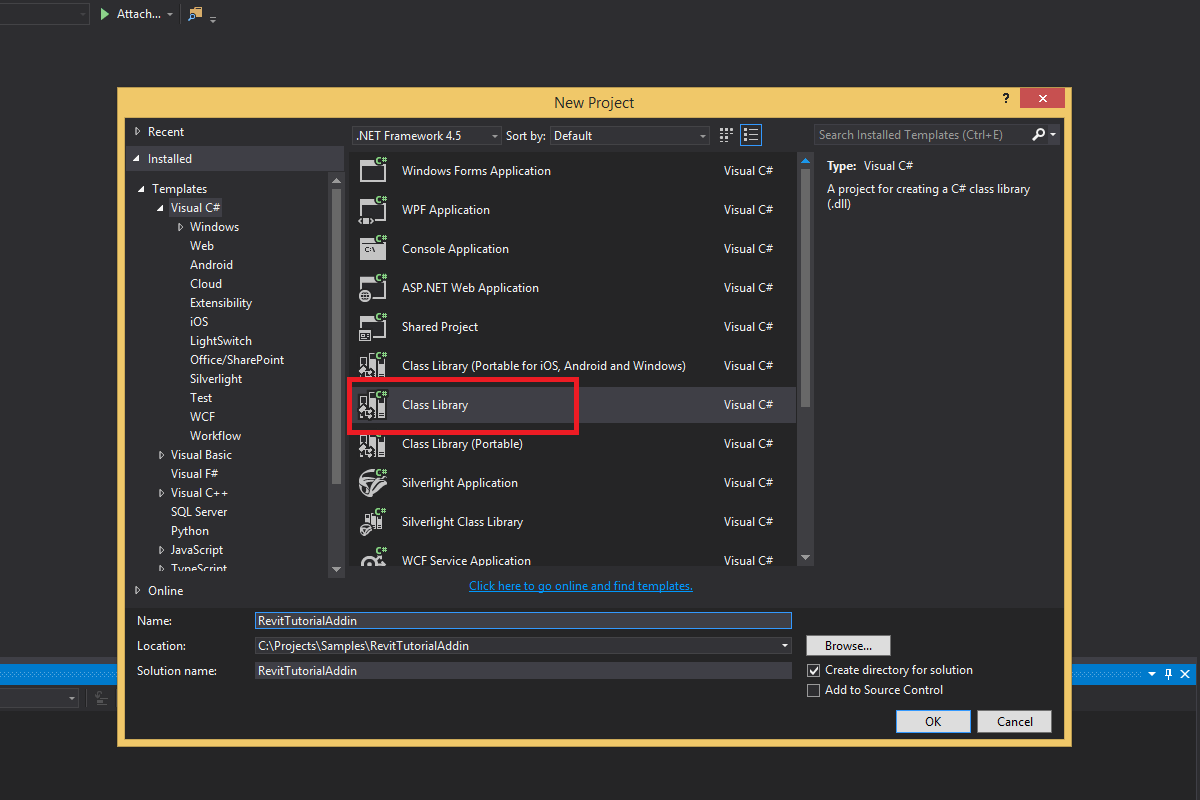Expand the Recent section
The width and height of the screenshot is (1200, 800).
[138, 132]
